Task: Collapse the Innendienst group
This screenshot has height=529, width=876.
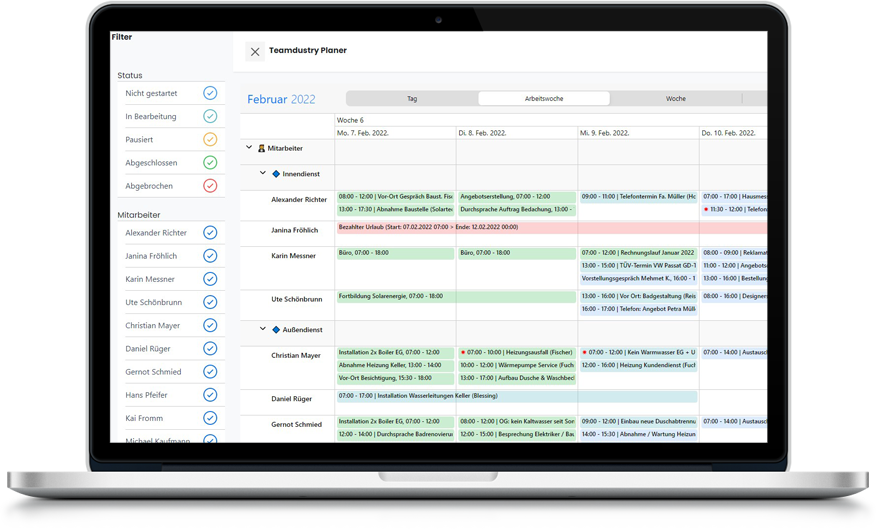Action: pyautogui.click(x=263, y=173)
